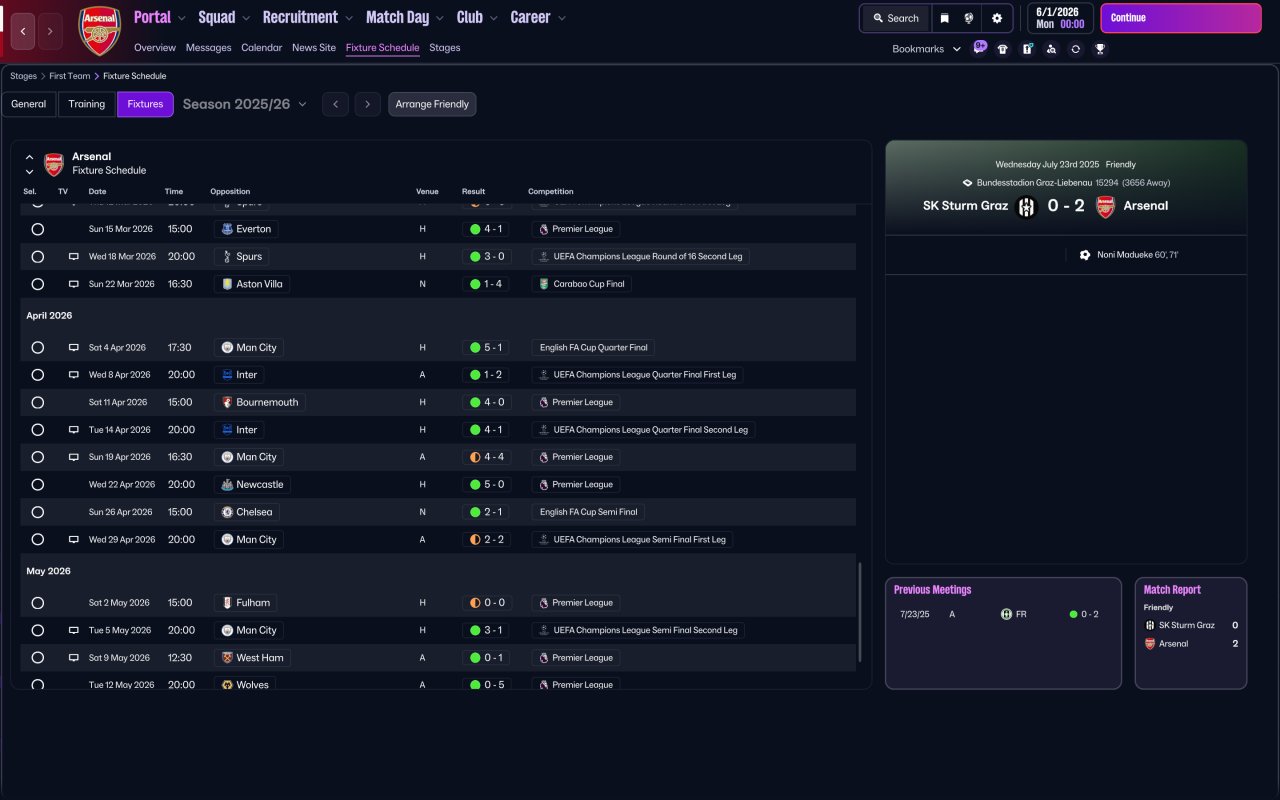The width and height of the screenshot is (1280, 800).
Task: Select the Bournemouth fixture radio button
Action: 37,402
